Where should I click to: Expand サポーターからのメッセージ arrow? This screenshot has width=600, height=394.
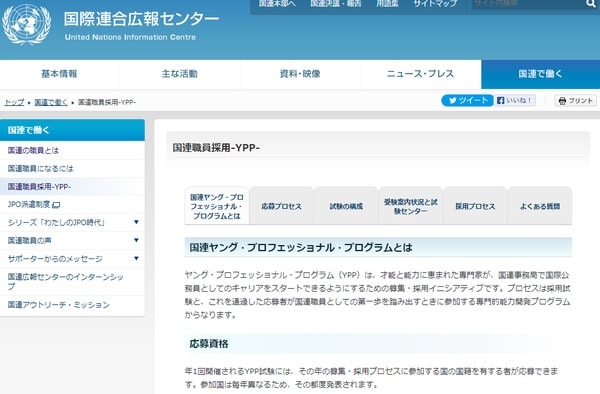(x=136, y=258)
